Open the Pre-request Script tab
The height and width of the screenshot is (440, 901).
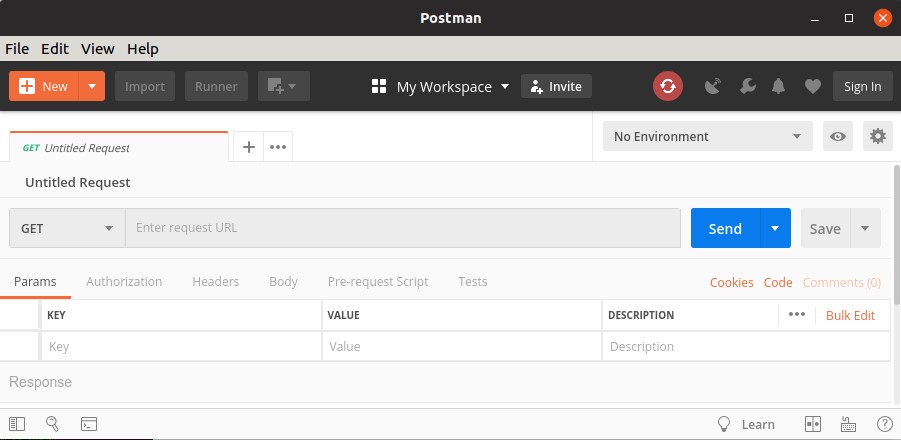coord(378,281)
